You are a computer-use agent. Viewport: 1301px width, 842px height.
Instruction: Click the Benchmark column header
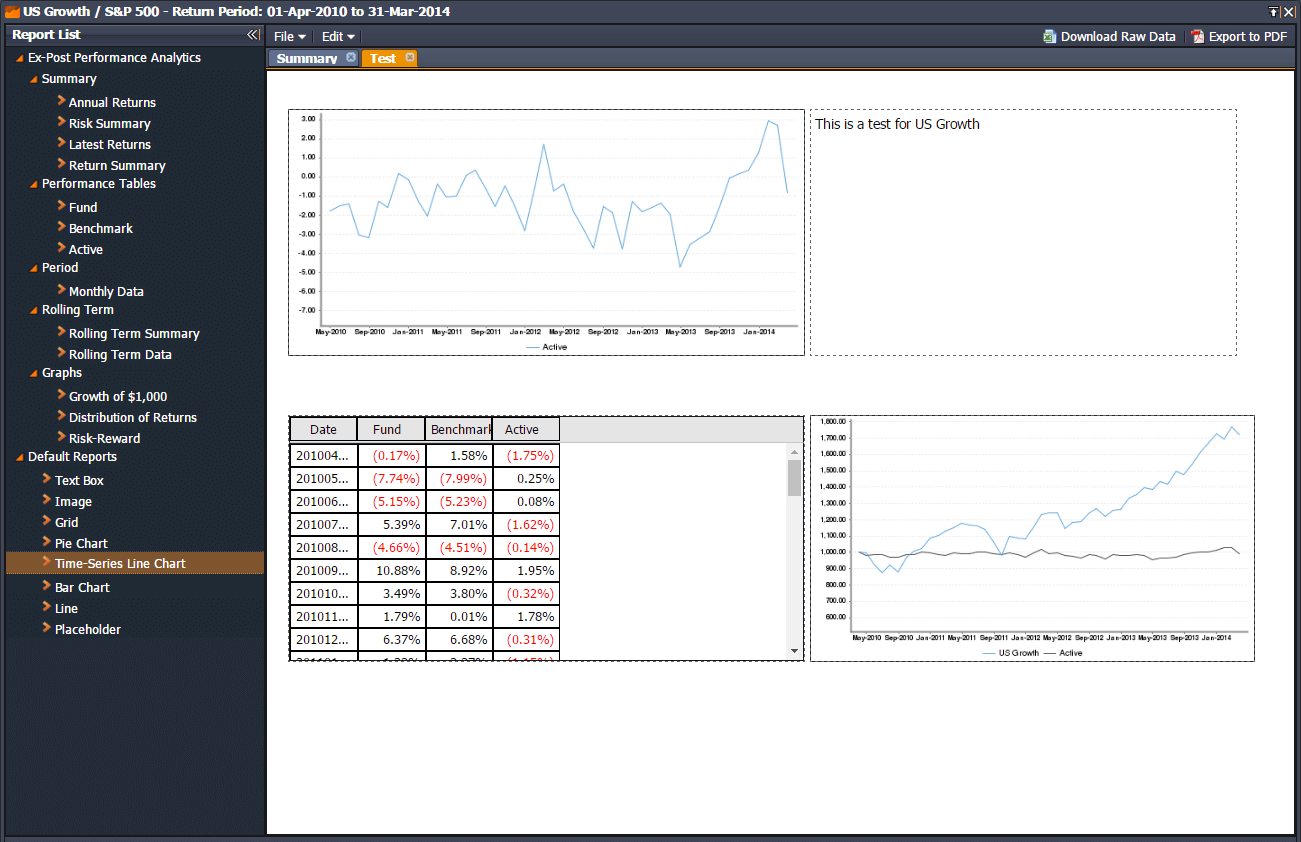pyautogui.click(x=459, y=430)
